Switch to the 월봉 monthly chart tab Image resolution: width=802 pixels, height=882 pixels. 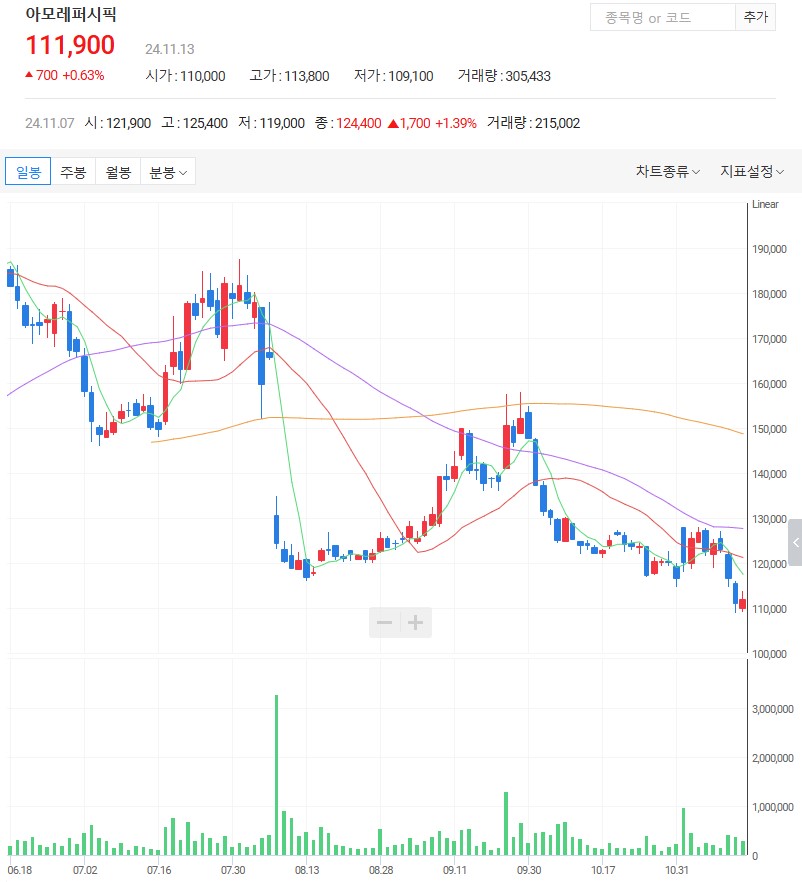click(118, 172)
